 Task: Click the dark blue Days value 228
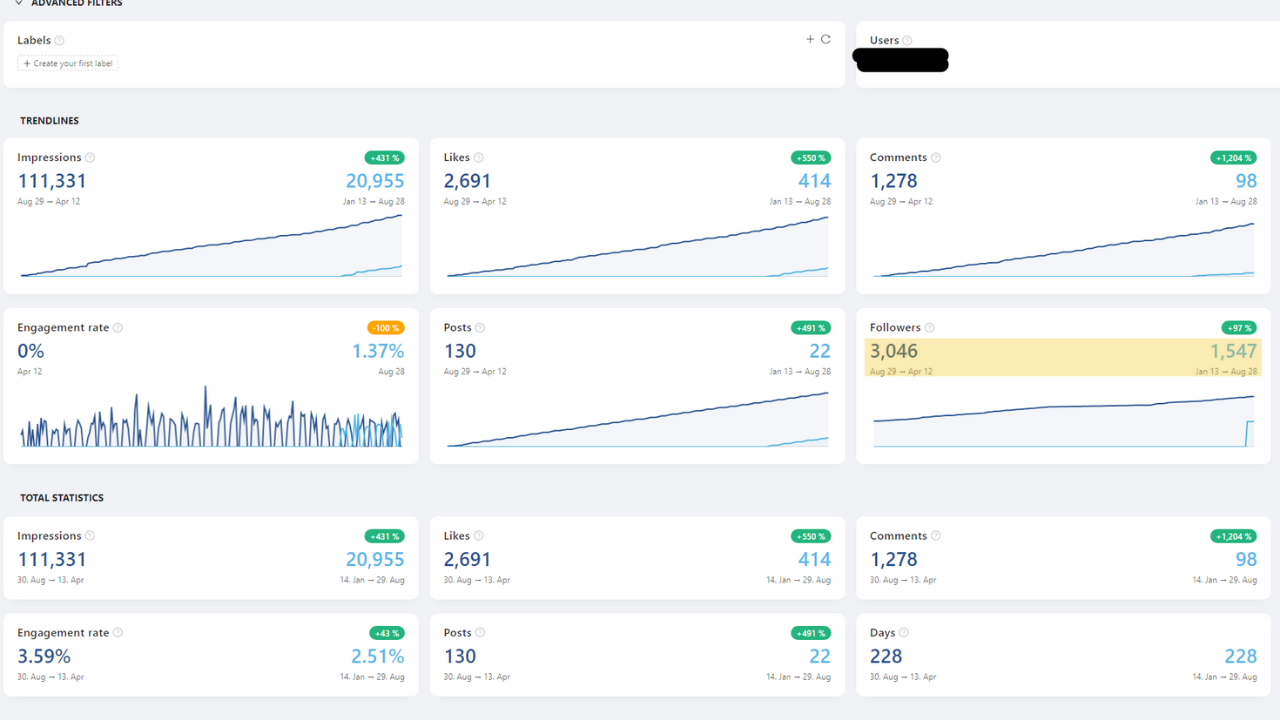coord(886,656)
